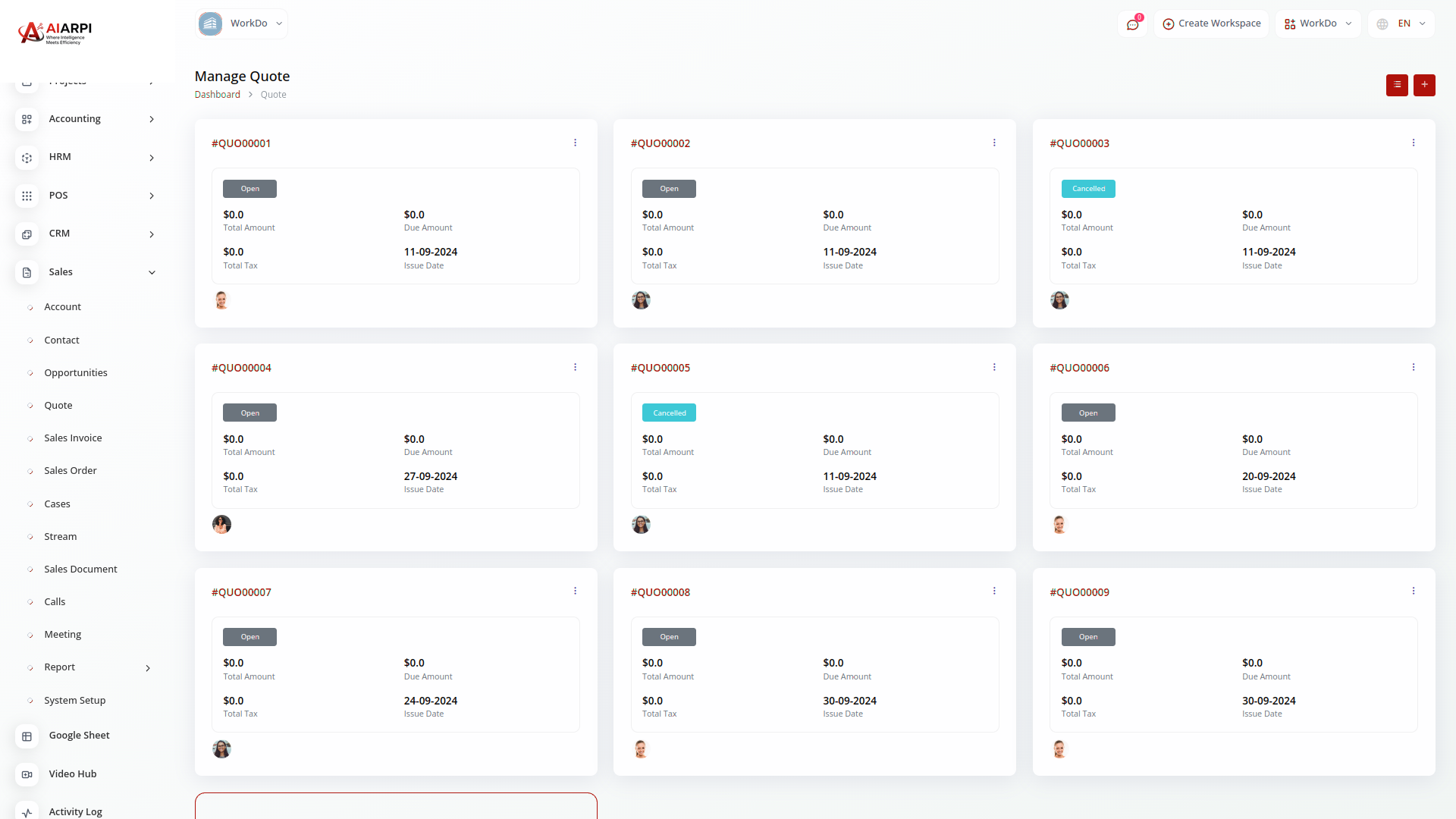
Task: Open Sales Document menu item
Action: click(80, 570)
